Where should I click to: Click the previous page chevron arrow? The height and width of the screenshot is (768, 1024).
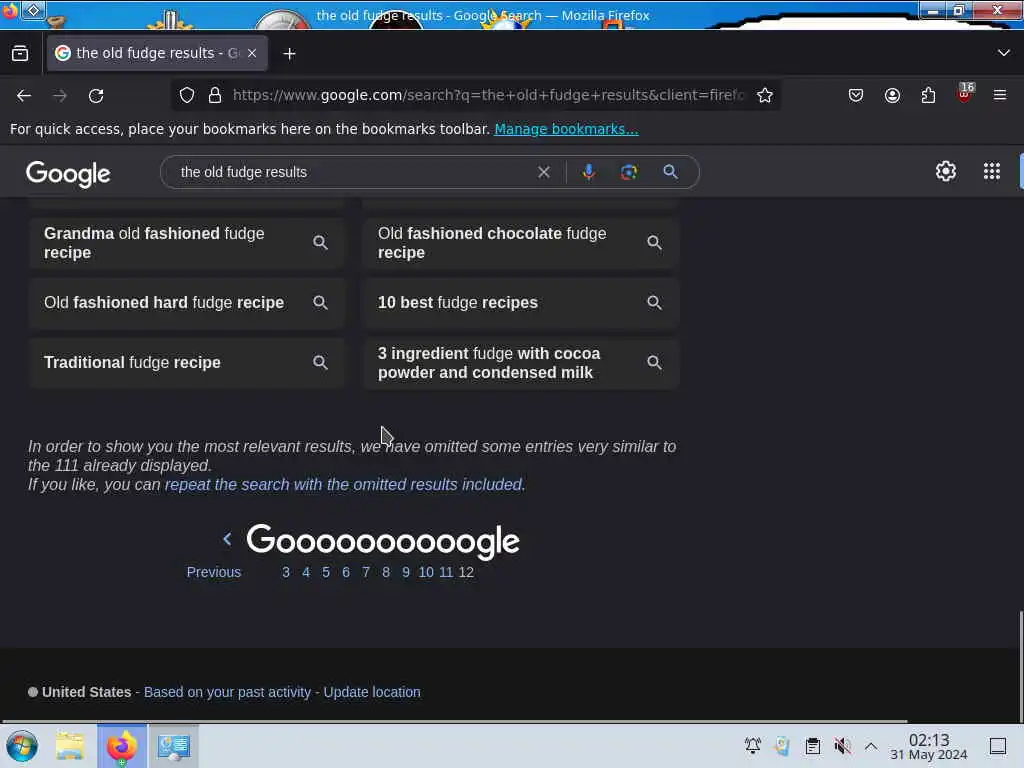click(x=227, y=539)
